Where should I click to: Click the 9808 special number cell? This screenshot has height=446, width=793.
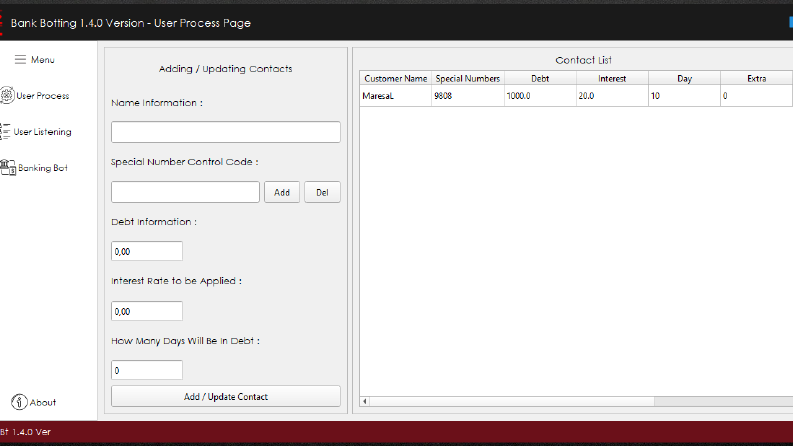point(468,96)
